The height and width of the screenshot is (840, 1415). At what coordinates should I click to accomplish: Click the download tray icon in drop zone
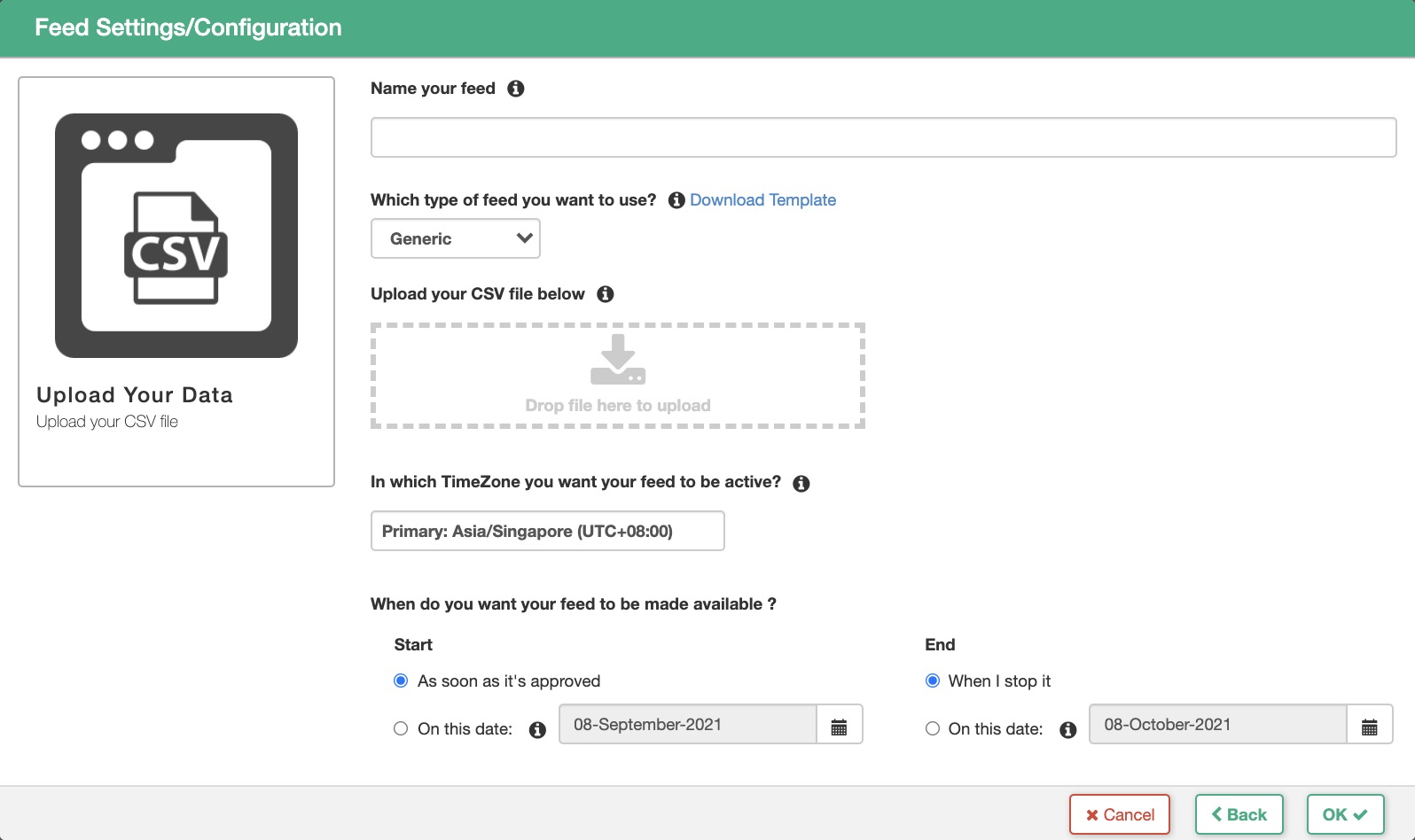point(618,359)
